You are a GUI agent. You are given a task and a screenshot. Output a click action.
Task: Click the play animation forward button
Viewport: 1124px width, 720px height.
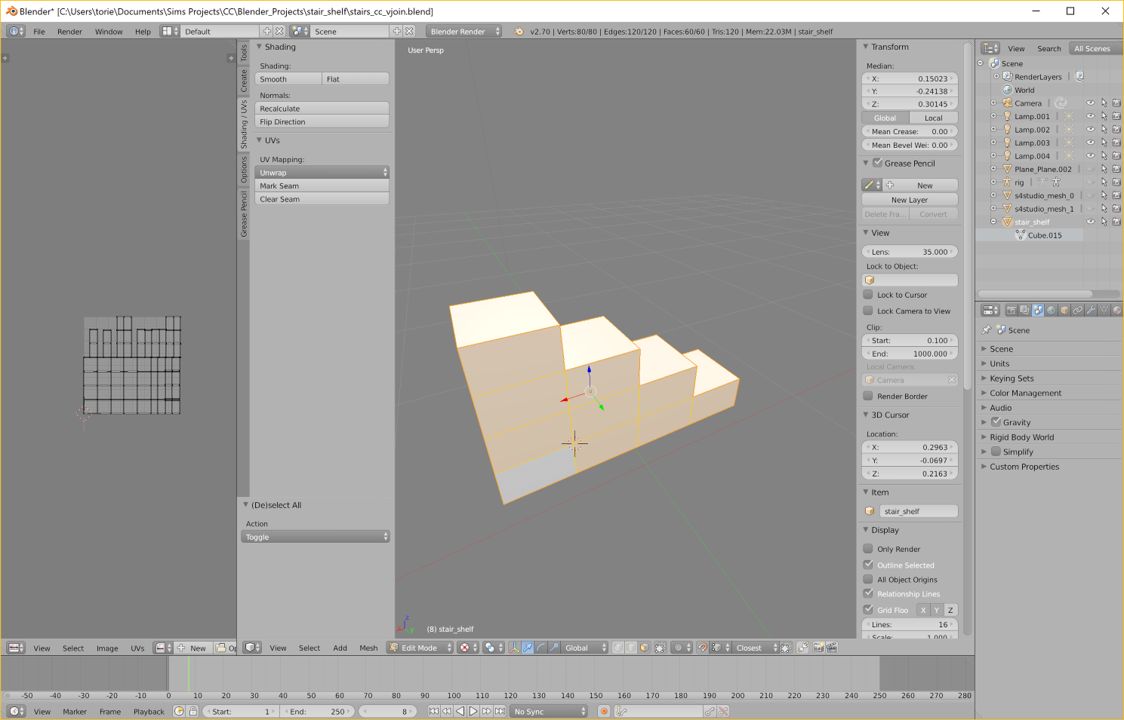point(473,711)
